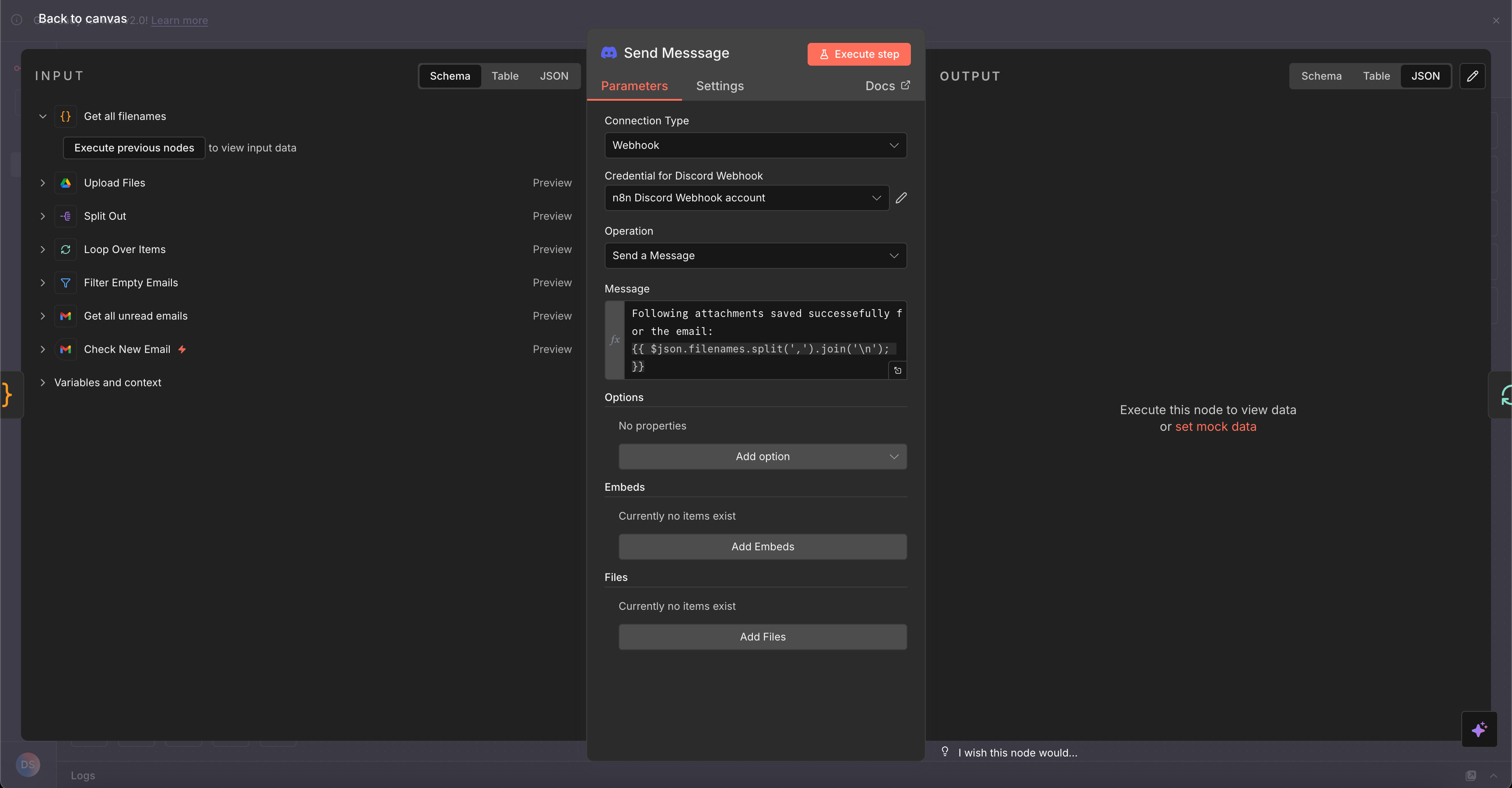The image size is (1512, 788).
Task: Open the AI assistant sparkle button
Action: click(x=1479, y=729)
